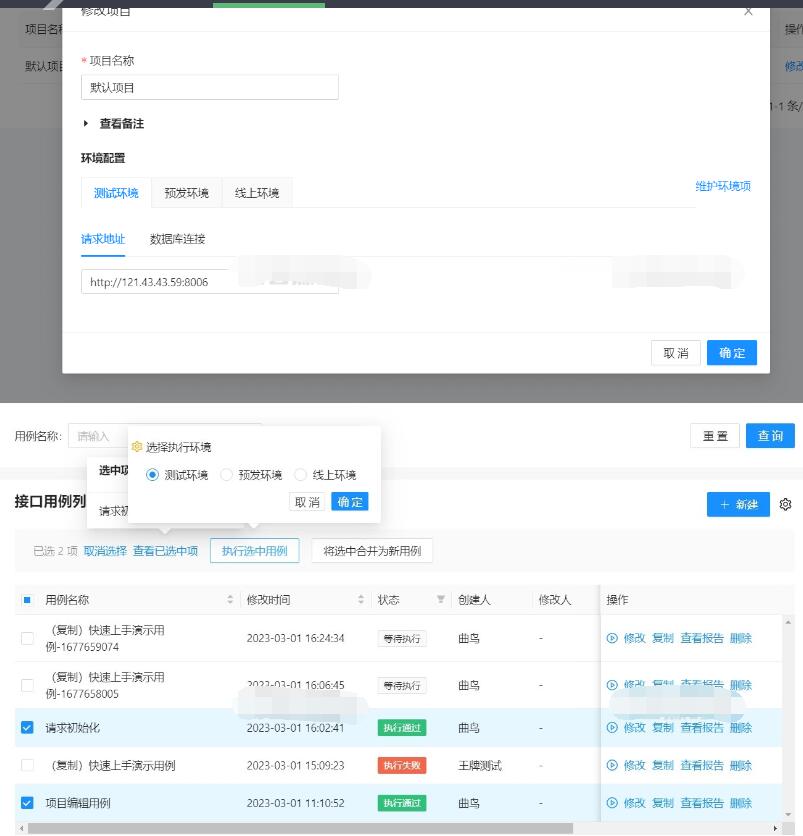Switch to the 线上环境 tab
803x836 pixels.
tap(256, 194)
